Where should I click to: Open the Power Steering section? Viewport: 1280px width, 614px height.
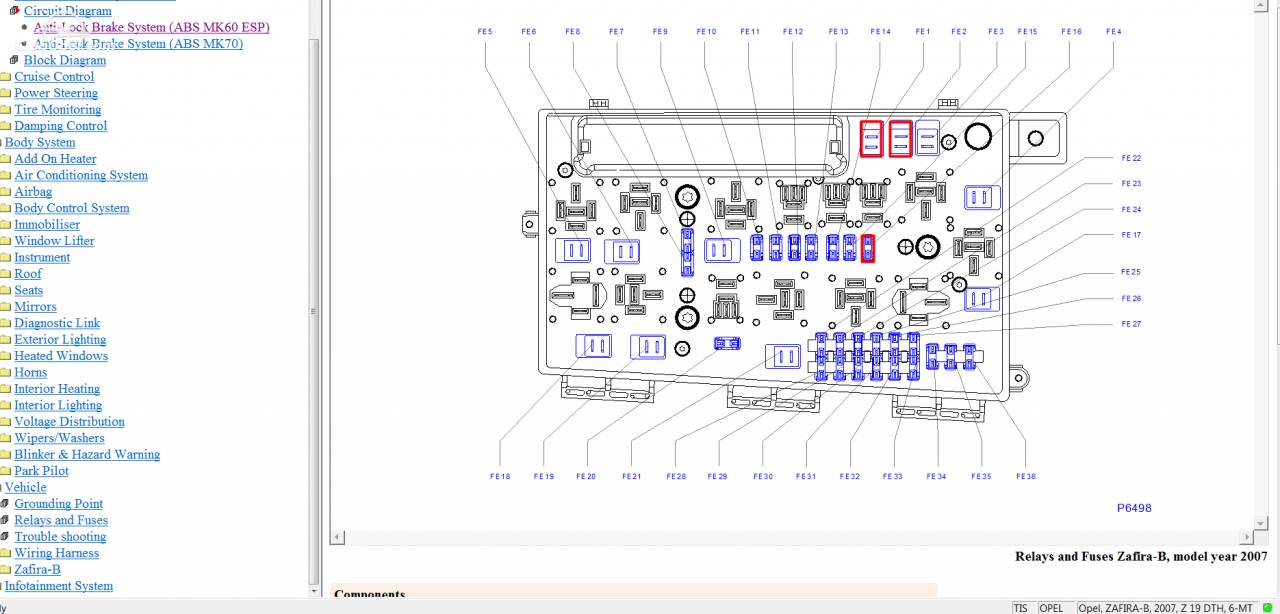(56, 93)
